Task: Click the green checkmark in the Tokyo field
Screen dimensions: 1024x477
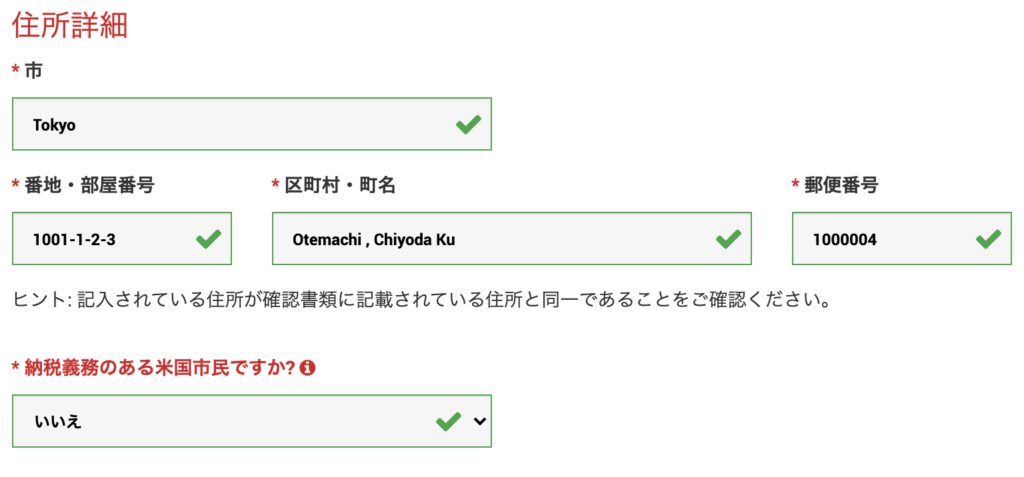Action: 468,125
